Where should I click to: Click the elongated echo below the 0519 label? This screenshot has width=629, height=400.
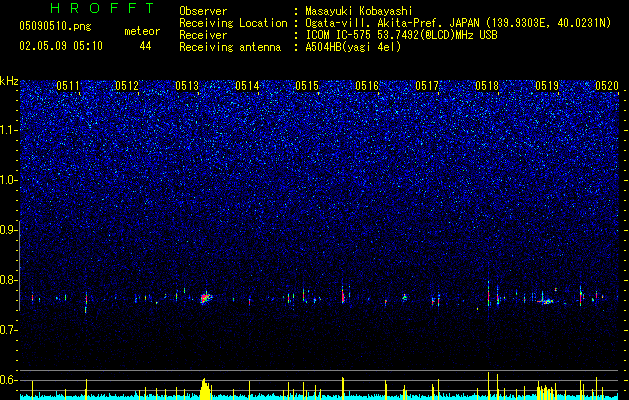tap(546, 301)
